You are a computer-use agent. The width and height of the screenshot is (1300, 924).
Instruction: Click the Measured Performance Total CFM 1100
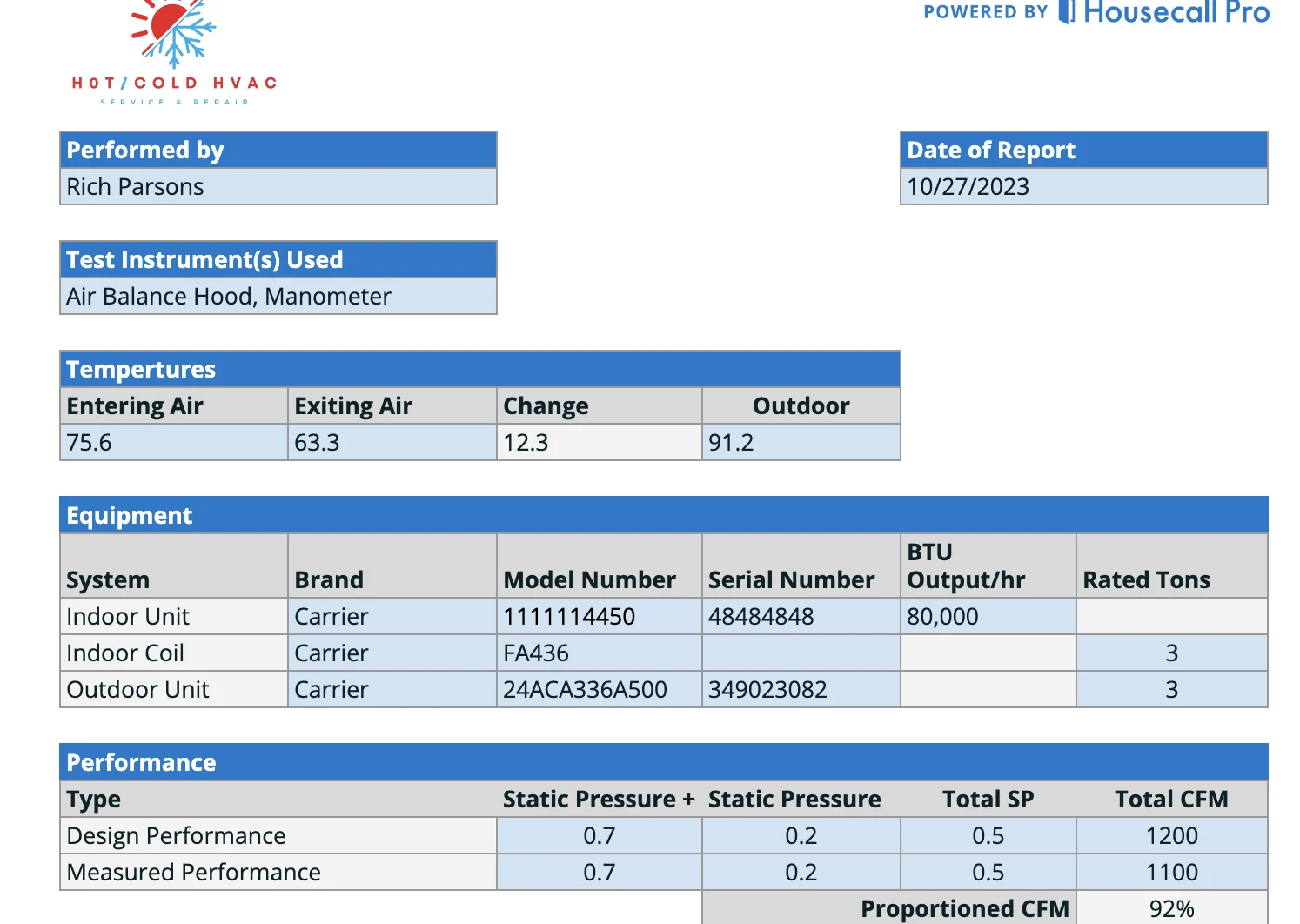coord(1171,873)
